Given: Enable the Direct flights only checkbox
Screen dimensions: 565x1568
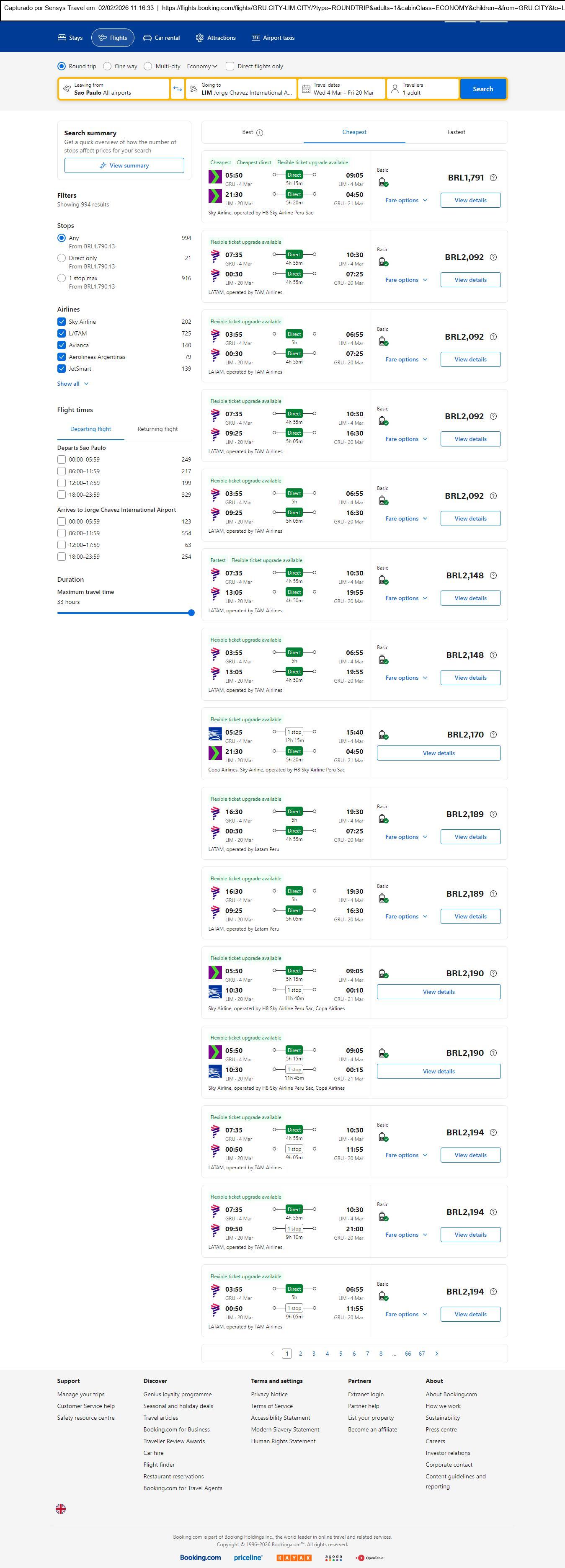Looking at the screenshot, I should [230, 66].
